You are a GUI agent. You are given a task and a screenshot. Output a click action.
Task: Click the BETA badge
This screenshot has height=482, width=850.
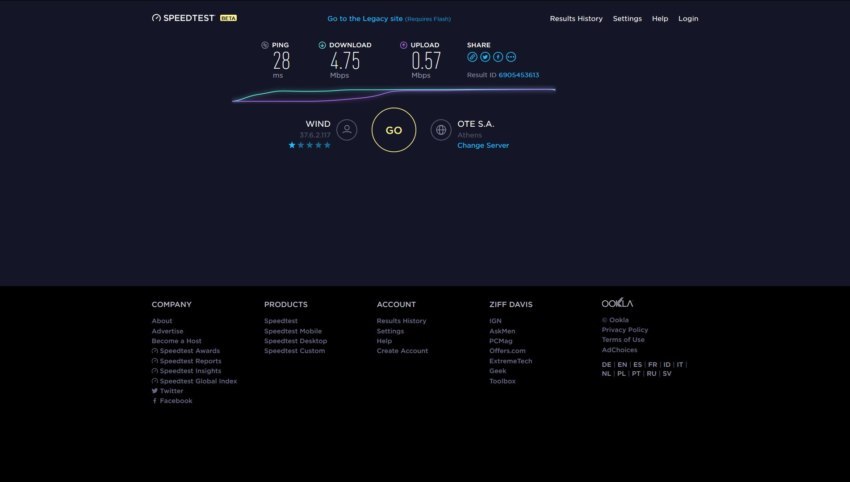coord(228,18)
